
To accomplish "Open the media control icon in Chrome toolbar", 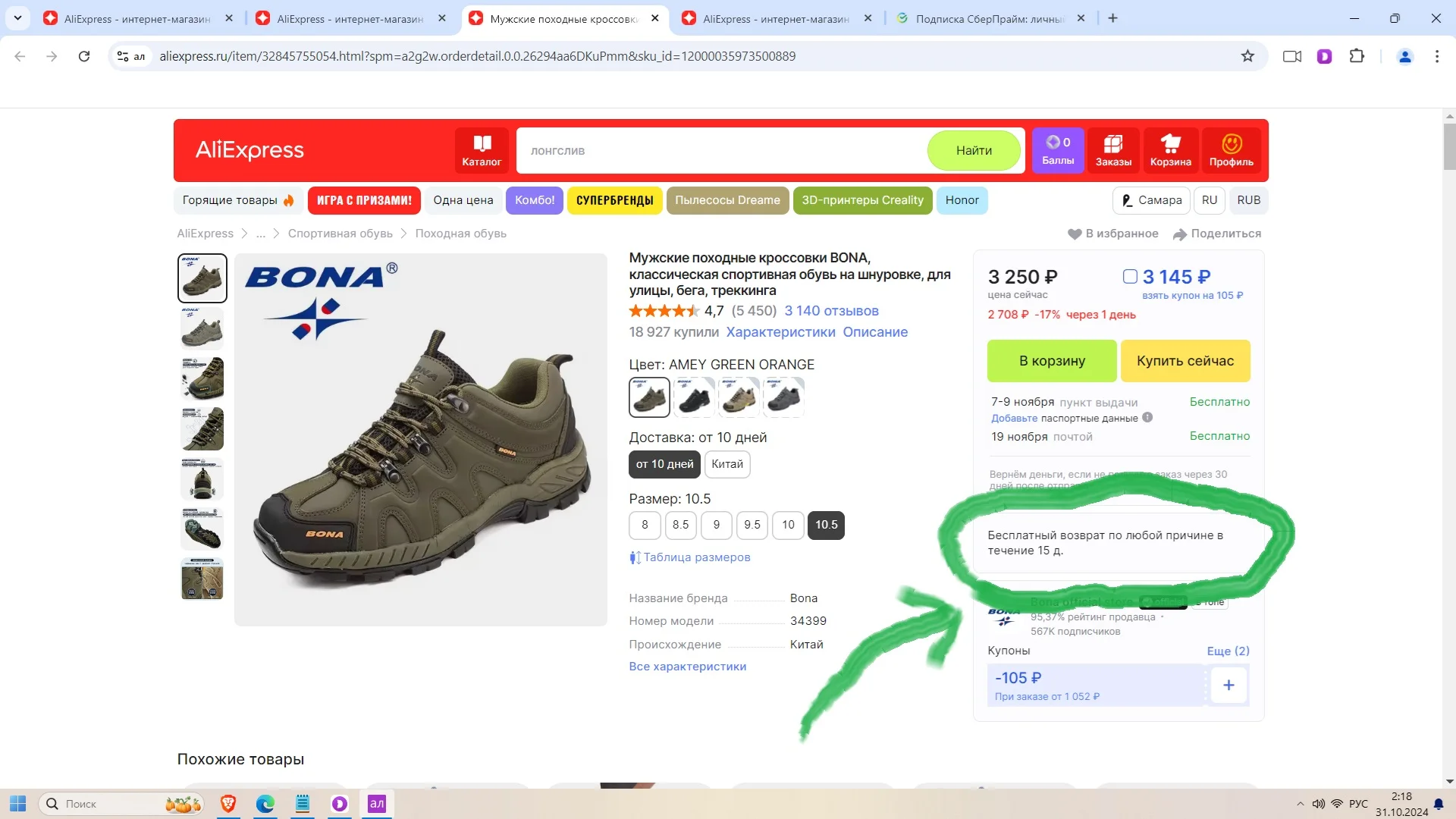I will click(x=1292, y=56).
